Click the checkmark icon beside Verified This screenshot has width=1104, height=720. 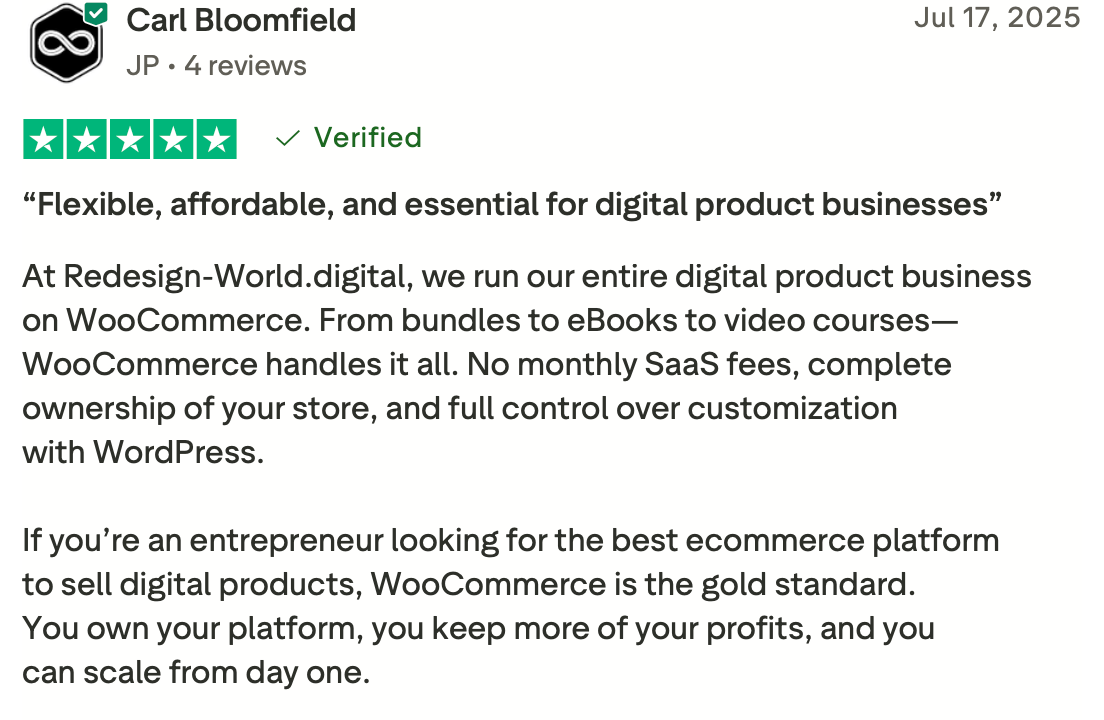[x=288, y=138]
